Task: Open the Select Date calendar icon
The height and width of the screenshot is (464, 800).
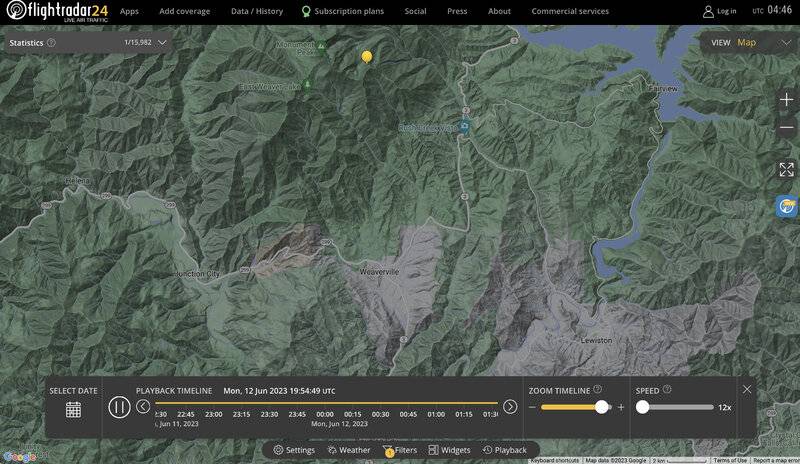Action: pos(73,408)
